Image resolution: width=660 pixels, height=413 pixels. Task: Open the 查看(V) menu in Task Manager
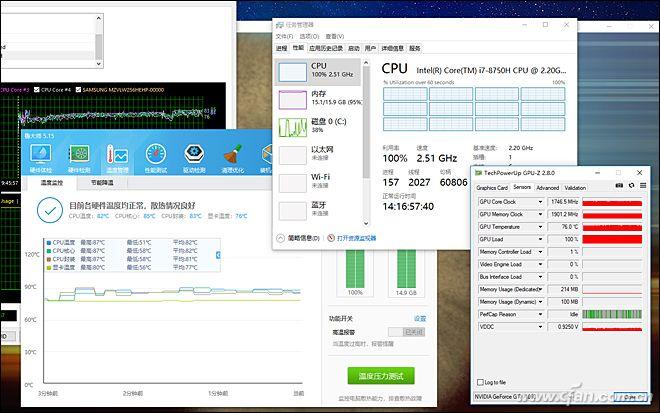[335, 37]
